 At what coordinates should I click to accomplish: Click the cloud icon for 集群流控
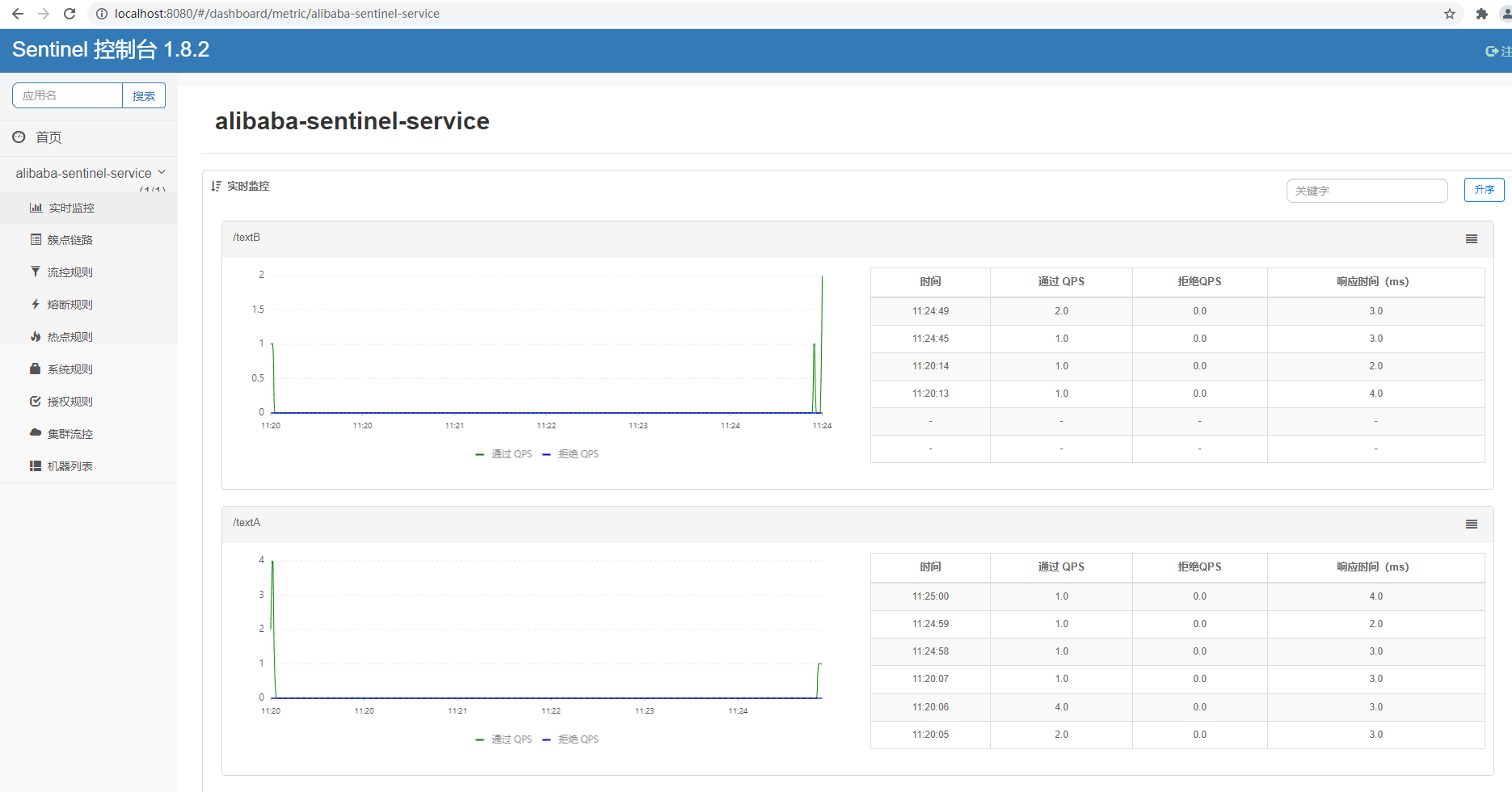(36, 433)
